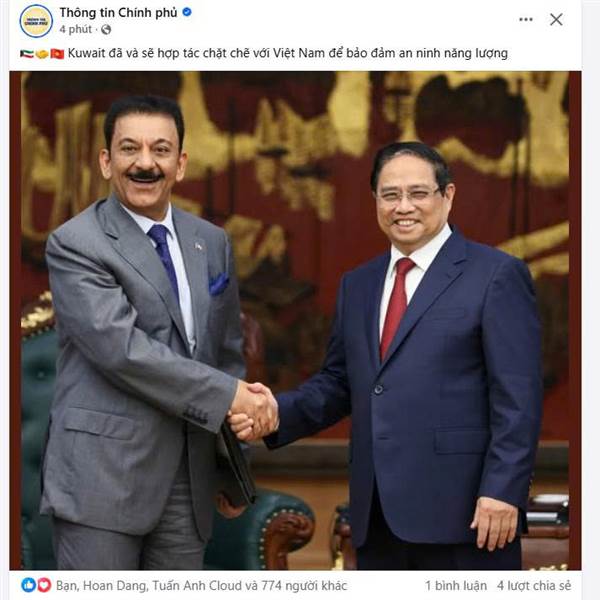
Task: Click the Bạn text in reactions summary
Action: pos(67,586)
